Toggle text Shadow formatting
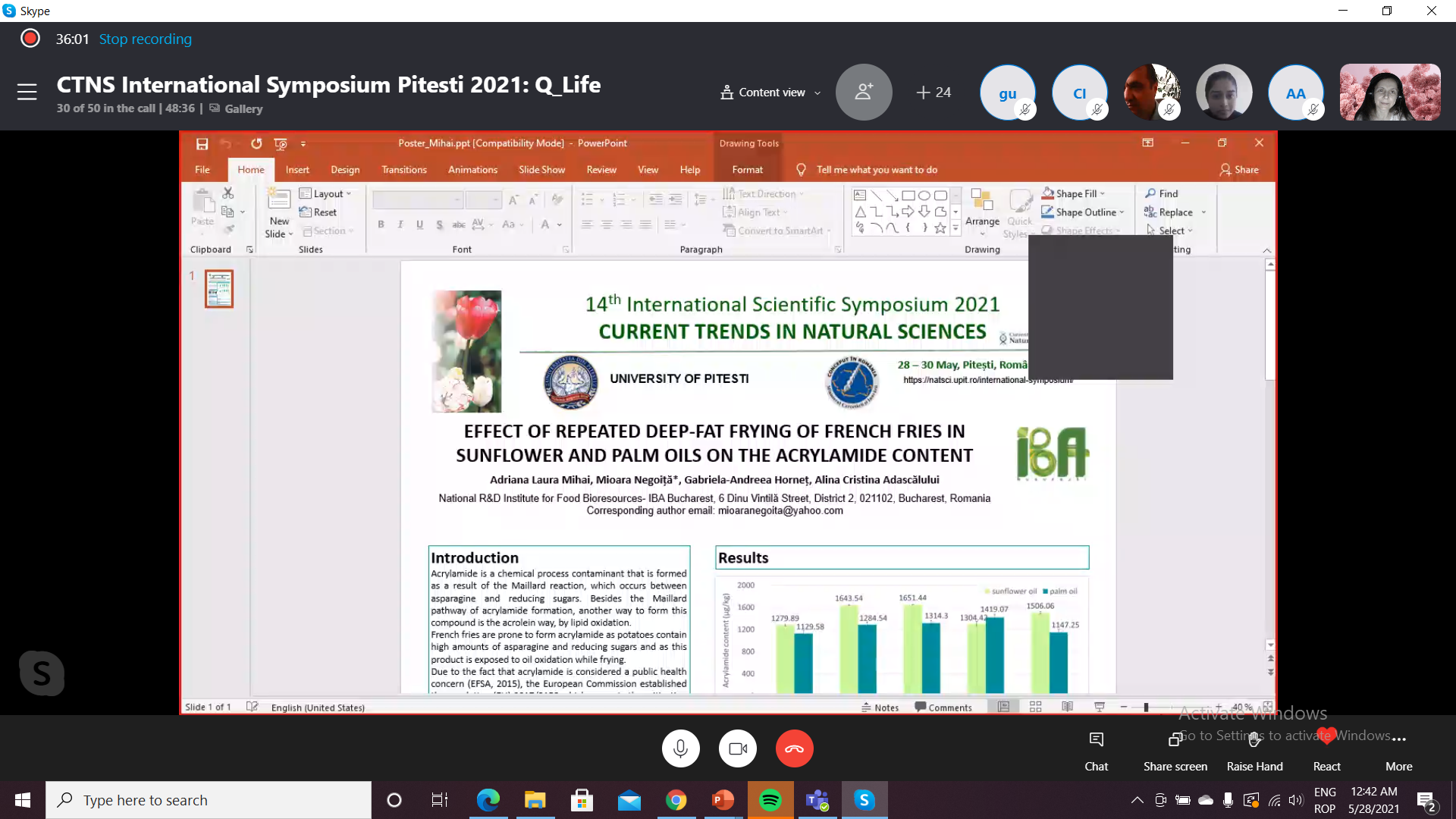The image size is (1456, 819). [x=439, y=224]
